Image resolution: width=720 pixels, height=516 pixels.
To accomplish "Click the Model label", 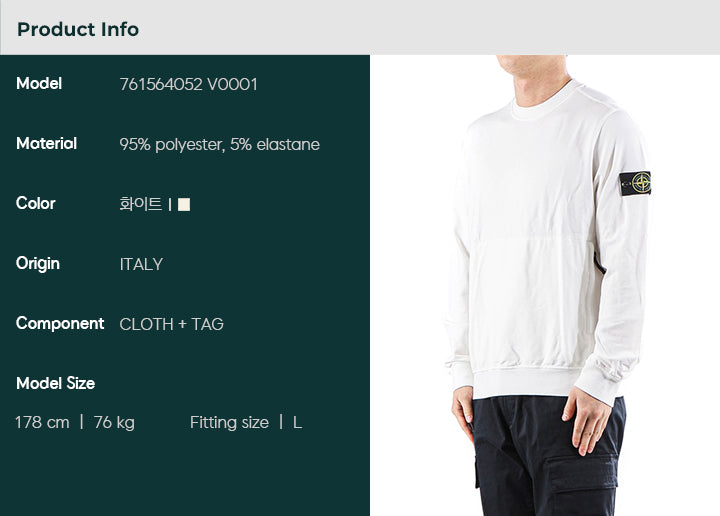I will pos(39,84).
